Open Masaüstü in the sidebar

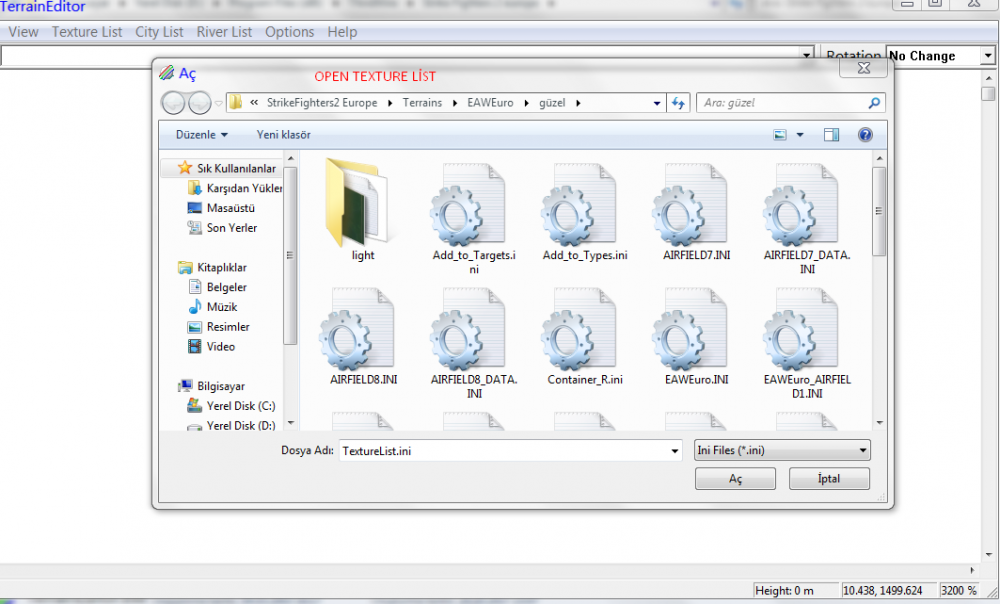tap(221, 208)
